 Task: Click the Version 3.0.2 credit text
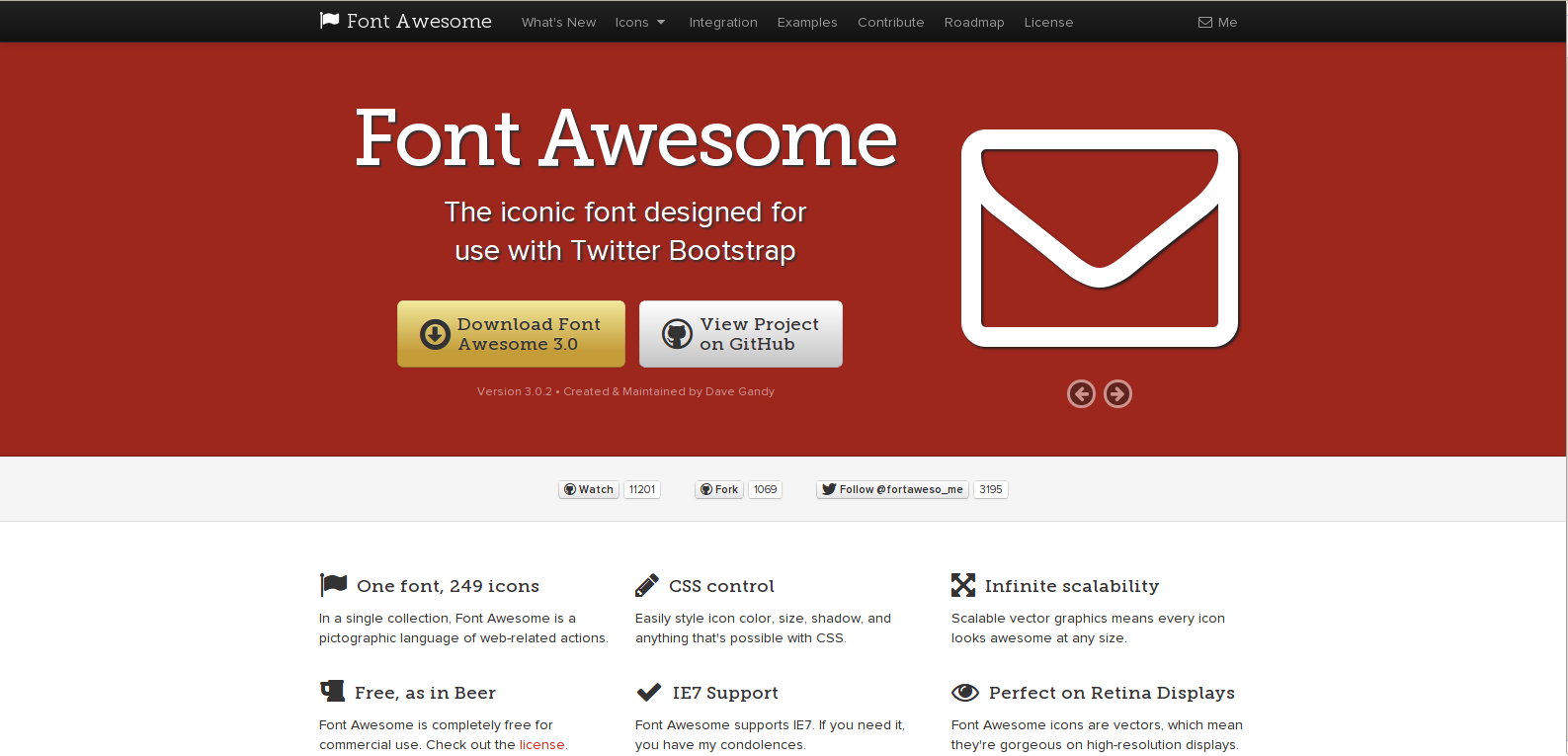click(625, 391)
